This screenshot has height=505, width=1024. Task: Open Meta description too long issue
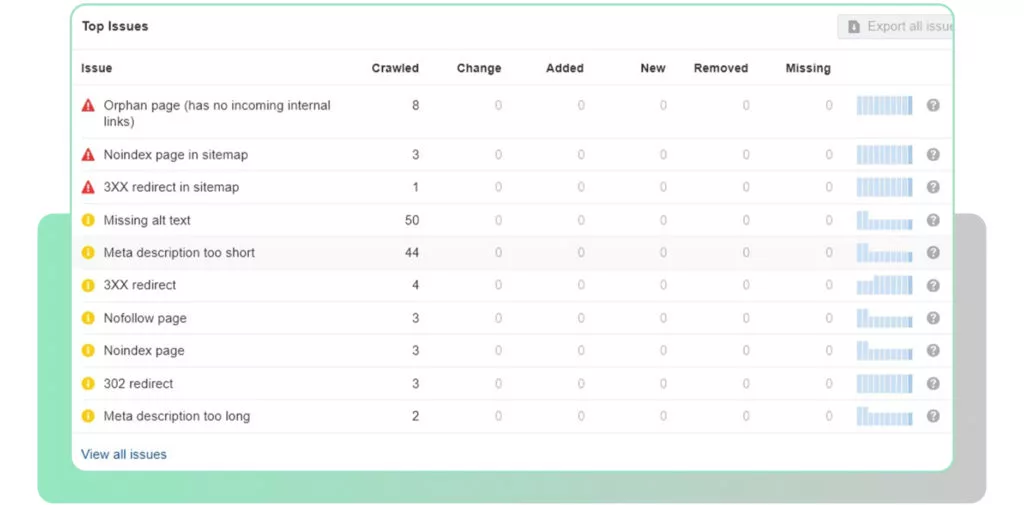tap(176, 416)
